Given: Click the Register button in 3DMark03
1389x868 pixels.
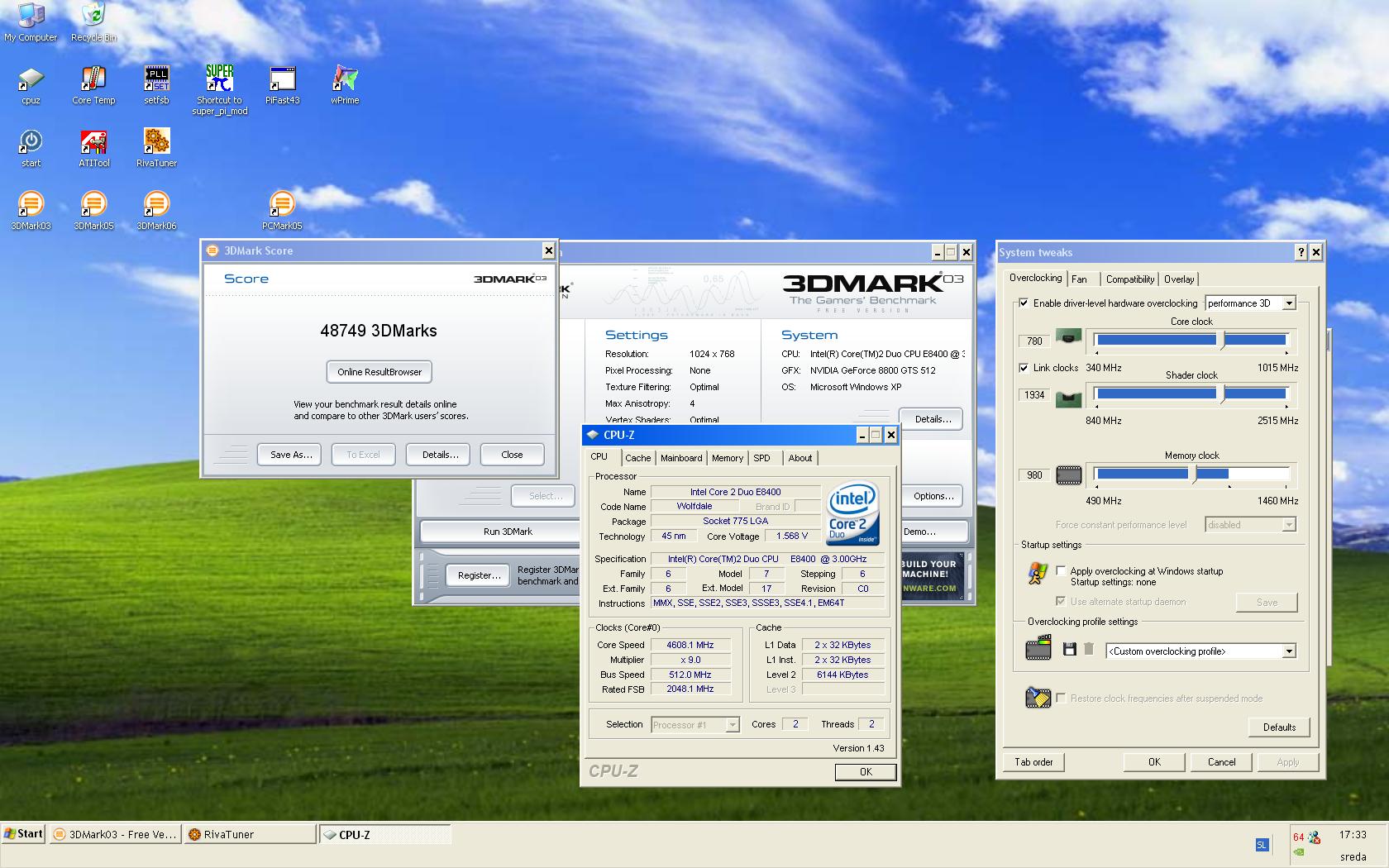Looking at the screenshot, I should click(479, 575).
